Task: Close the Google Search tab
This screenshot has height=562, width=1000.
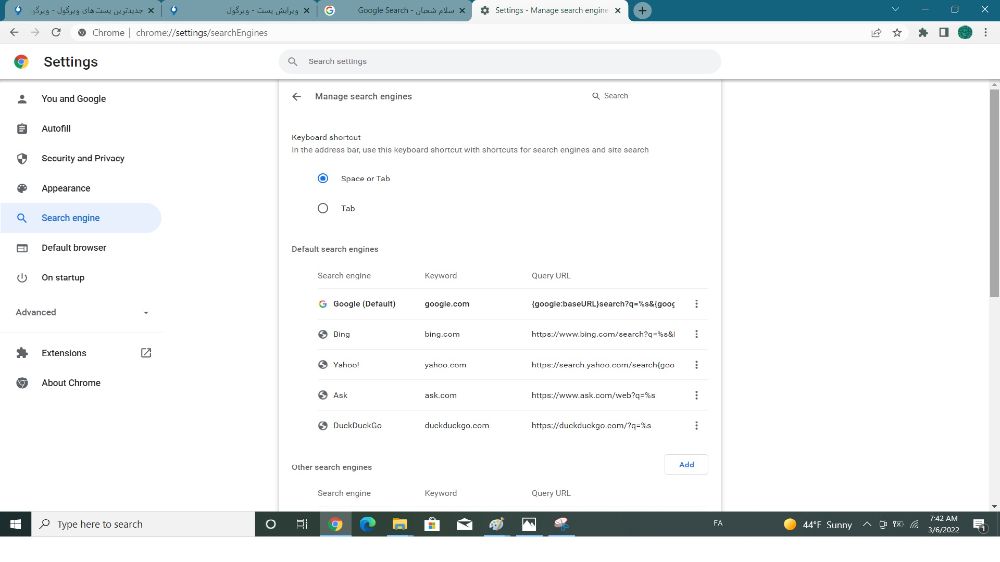Action: pos(462,10)
